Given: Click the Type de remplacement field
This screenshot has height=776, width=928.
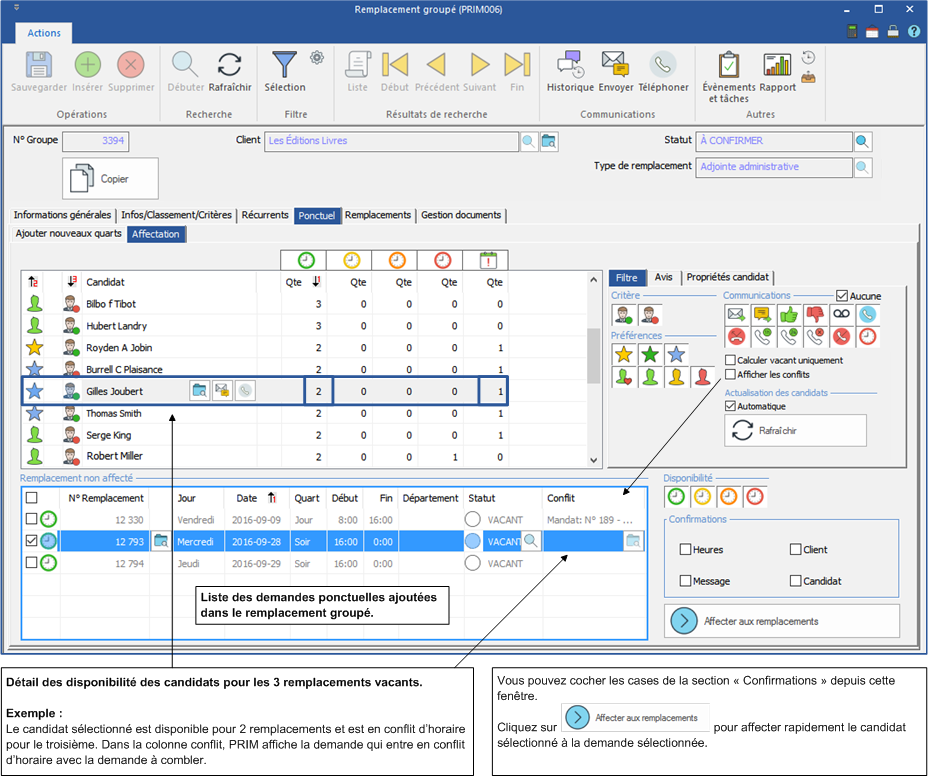Looking at the screenshot, I should 774,167.
